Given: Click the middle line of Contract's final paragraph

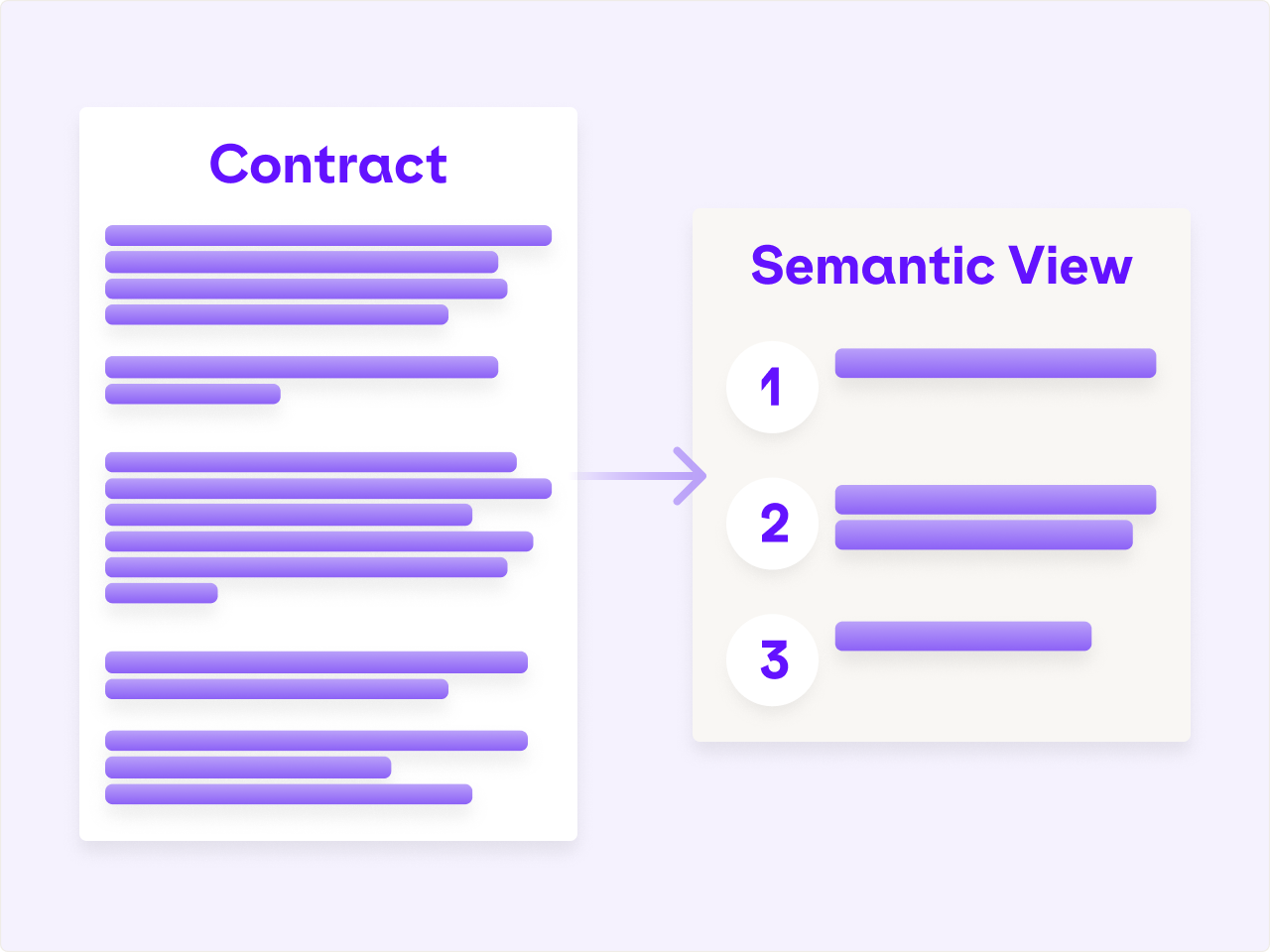Looking at the screenshot, I should coord(248,768).
